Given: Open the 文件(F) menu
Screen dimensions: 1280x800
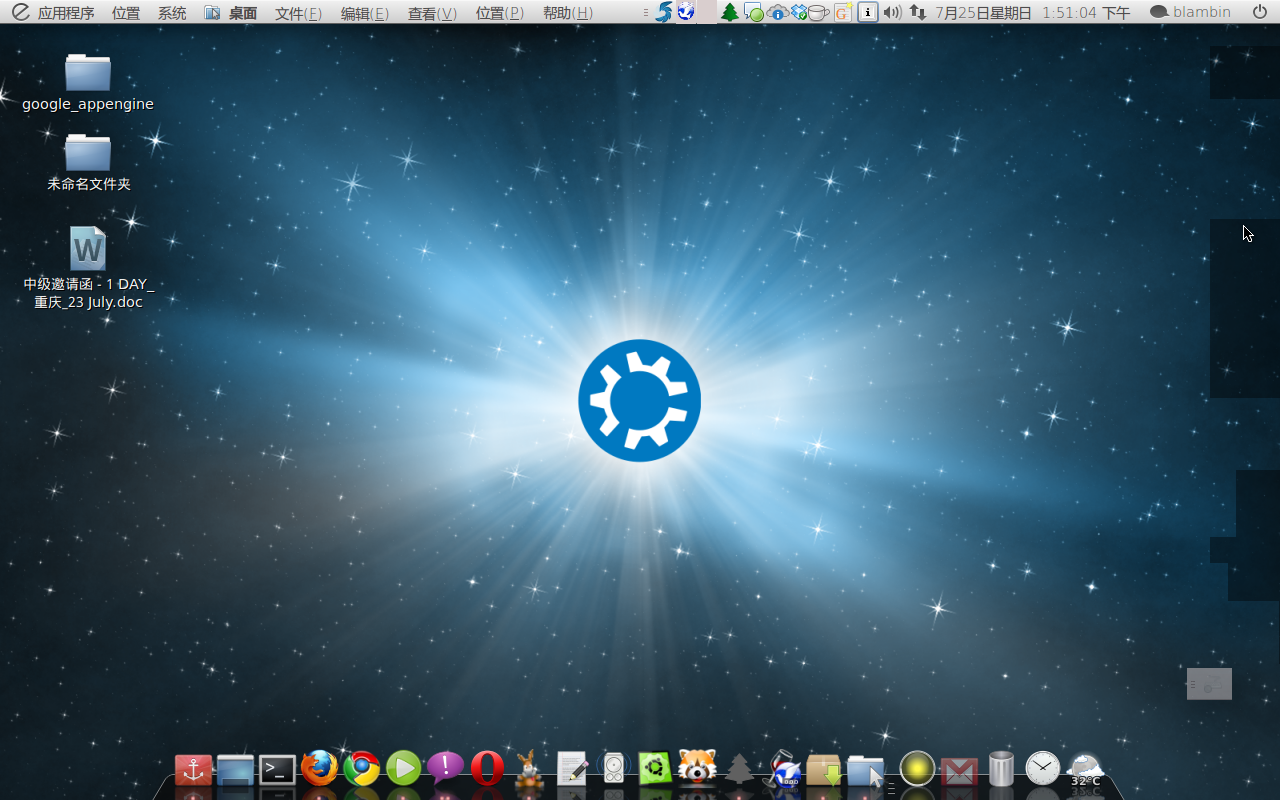Looking at the screenshot, I should coord(298,13).
